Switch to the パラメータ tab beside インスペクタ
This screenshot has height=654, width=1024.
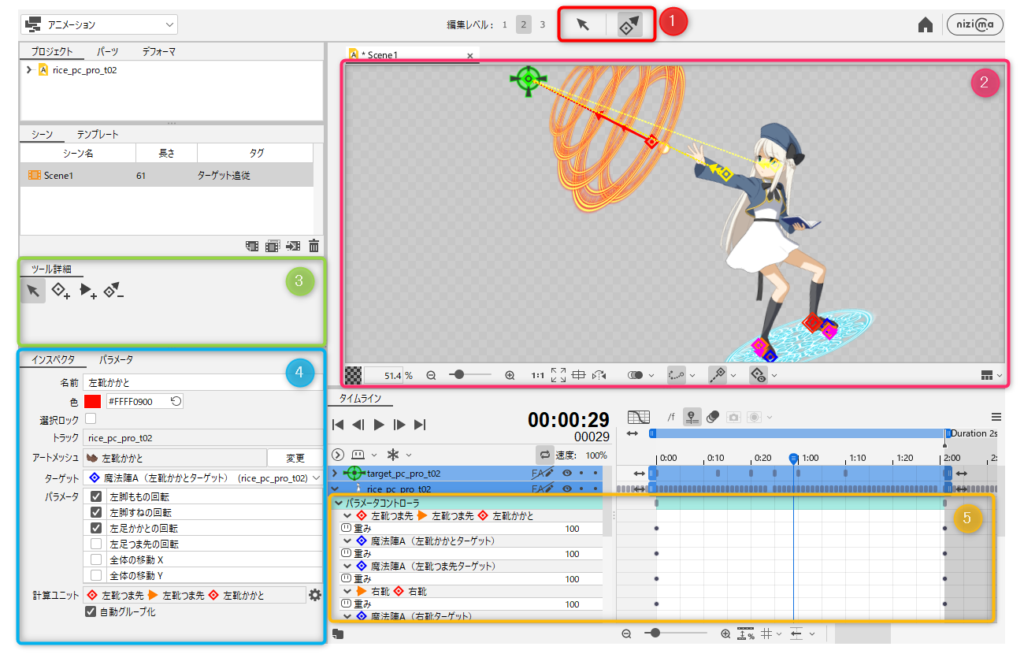click(x=116, y=360)
